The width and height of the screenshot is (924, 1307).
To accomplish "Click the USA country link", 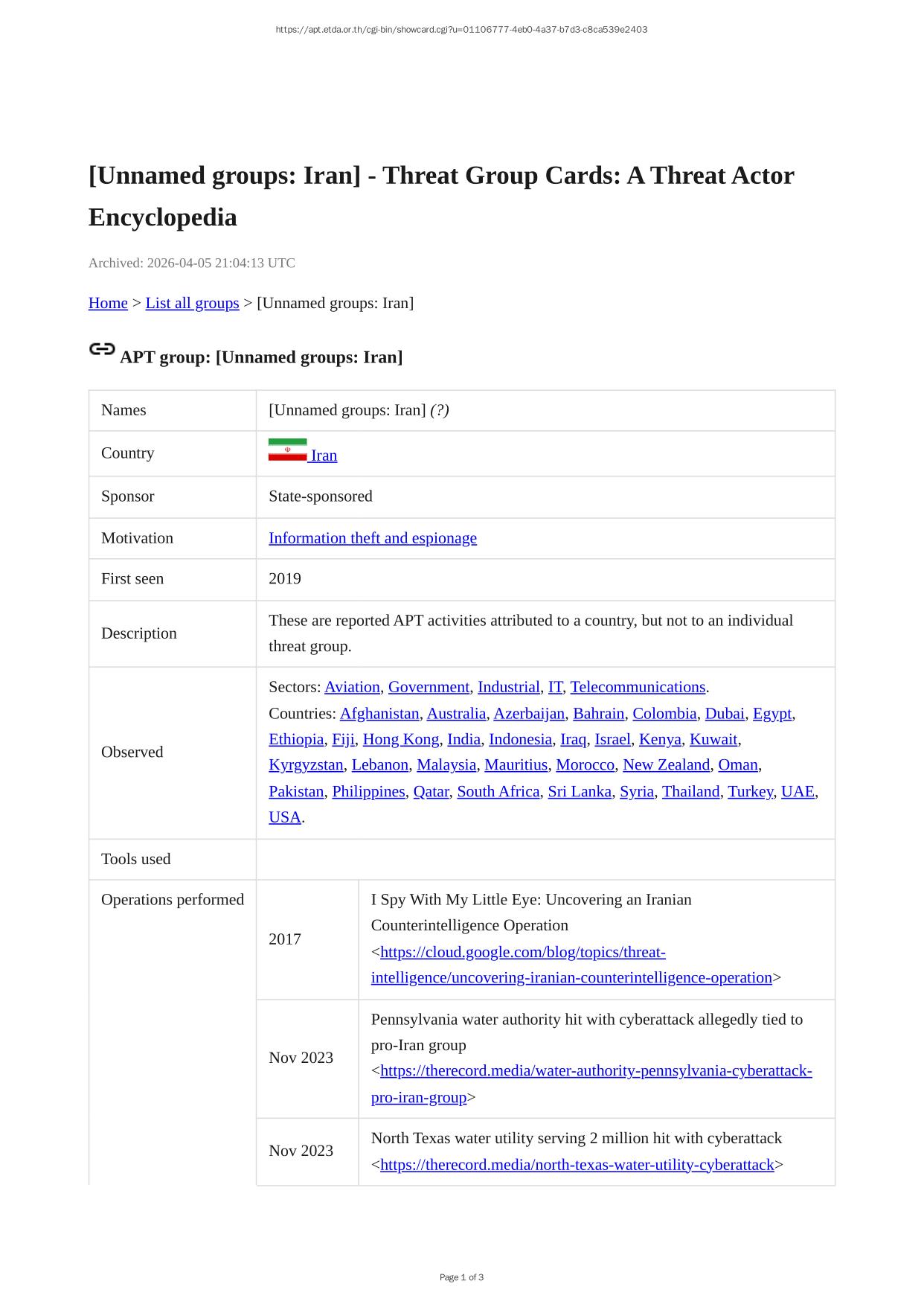I will (x=285, y=817).
